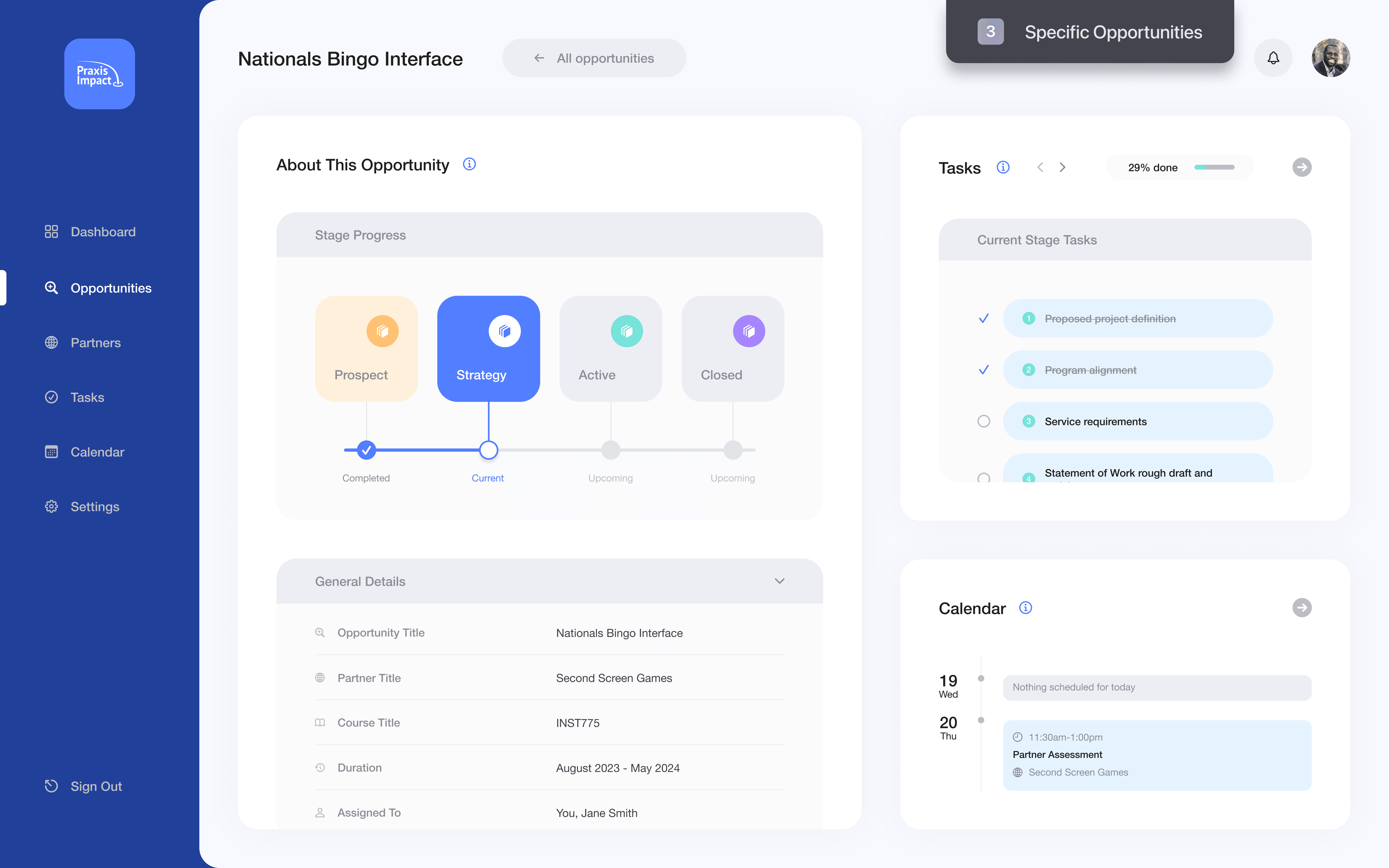The image size is (1389, 868).
Task: Click 'You, Jane Smith' assignee value
Action: 596,813
